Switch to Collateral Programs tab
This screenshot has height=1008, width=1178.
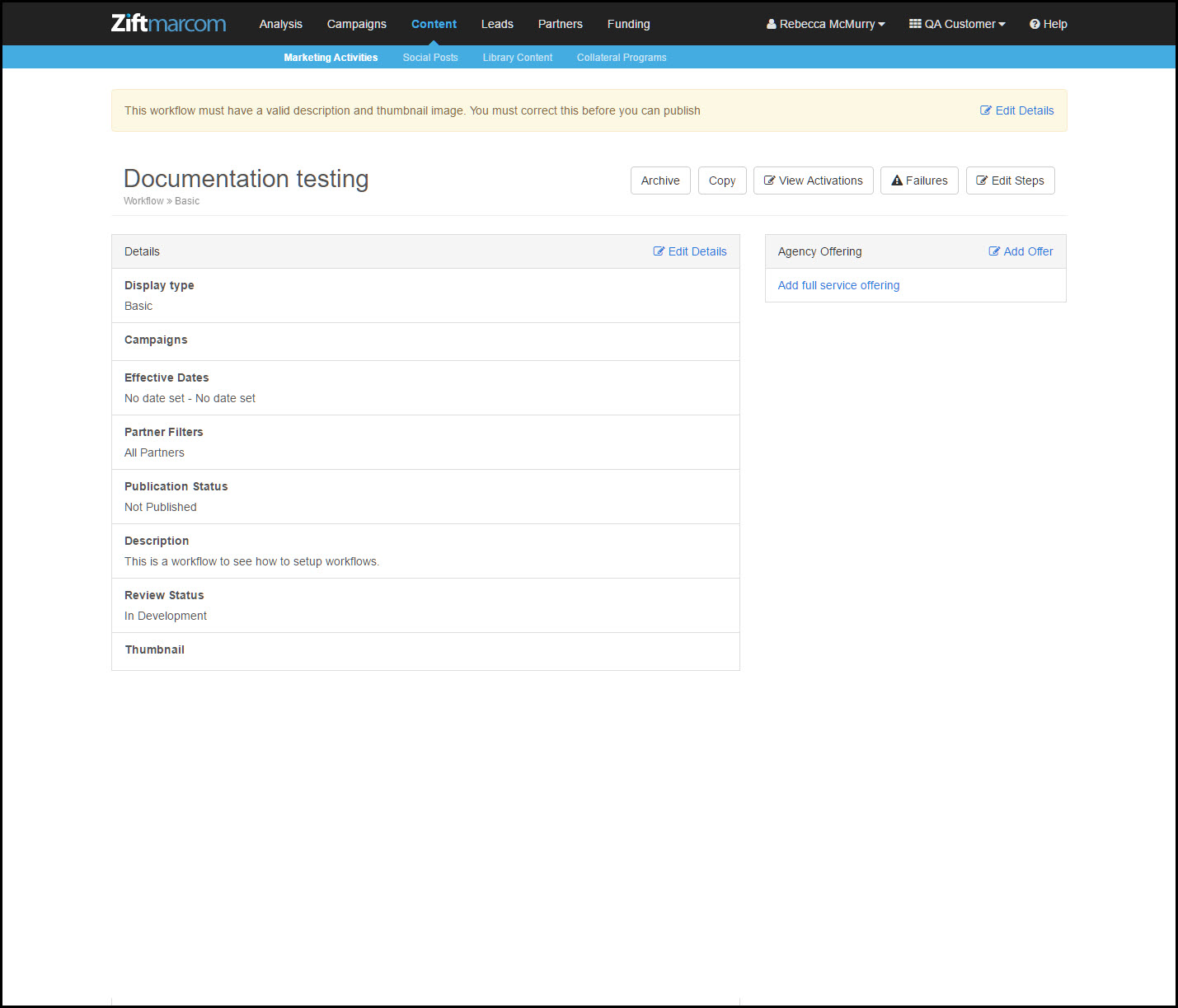coord(622,58)
